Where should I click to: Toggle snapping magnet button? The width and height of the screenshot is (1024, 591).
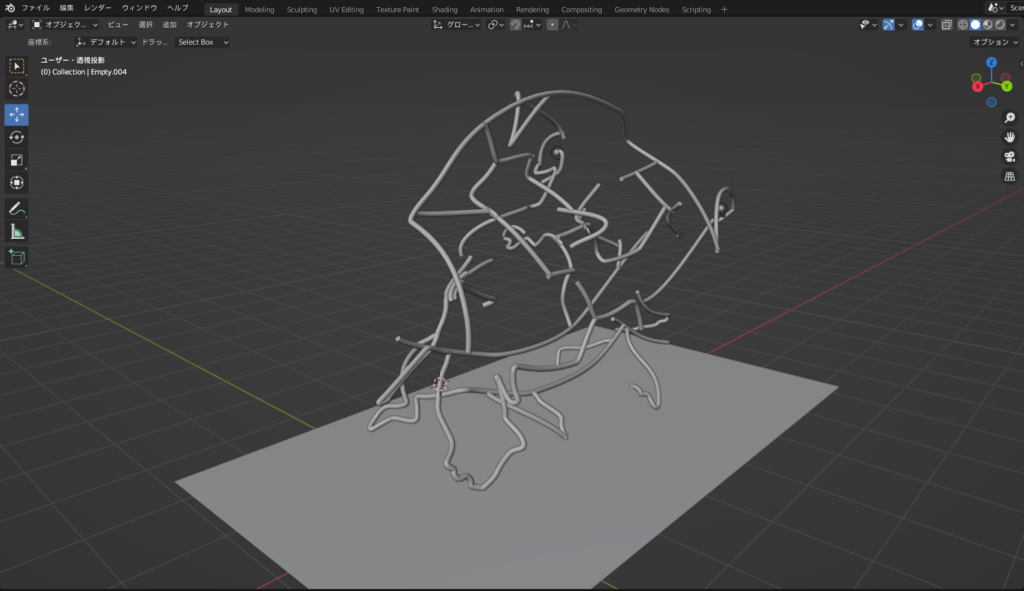[515, 25]
